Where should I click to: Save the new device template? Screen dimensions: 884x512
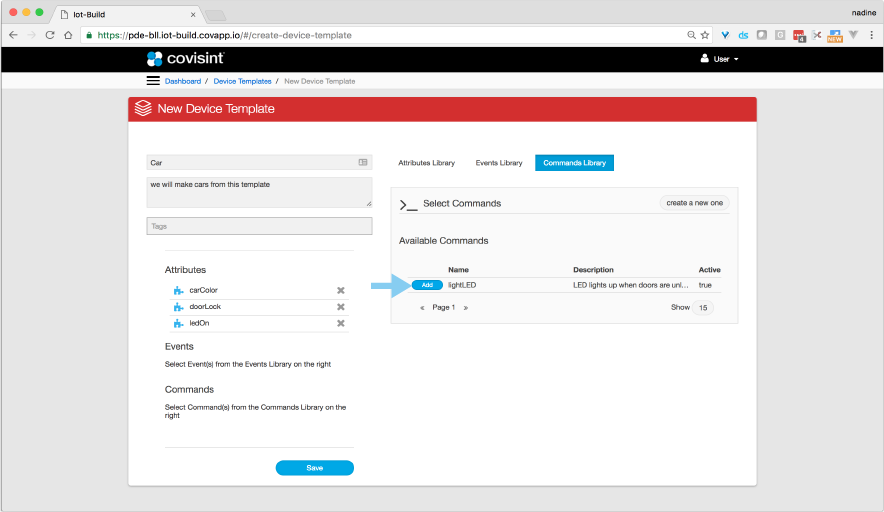pyautogui.click(x=314, y=468)
